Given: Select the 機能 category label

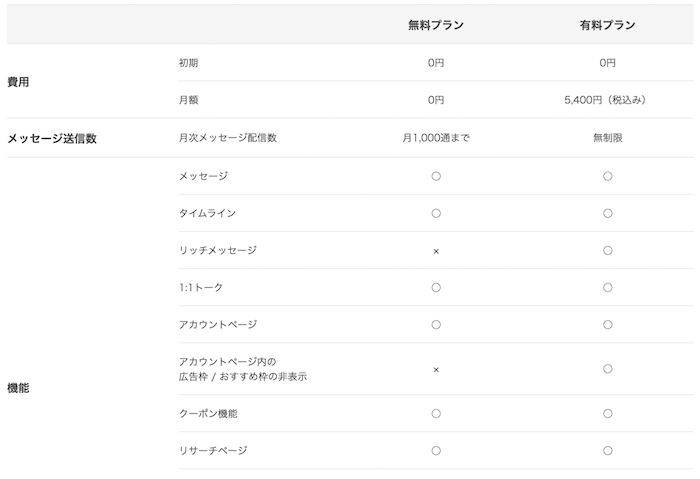Looking at the screenshot, I should pyautogui.click(x=18, y=388).
